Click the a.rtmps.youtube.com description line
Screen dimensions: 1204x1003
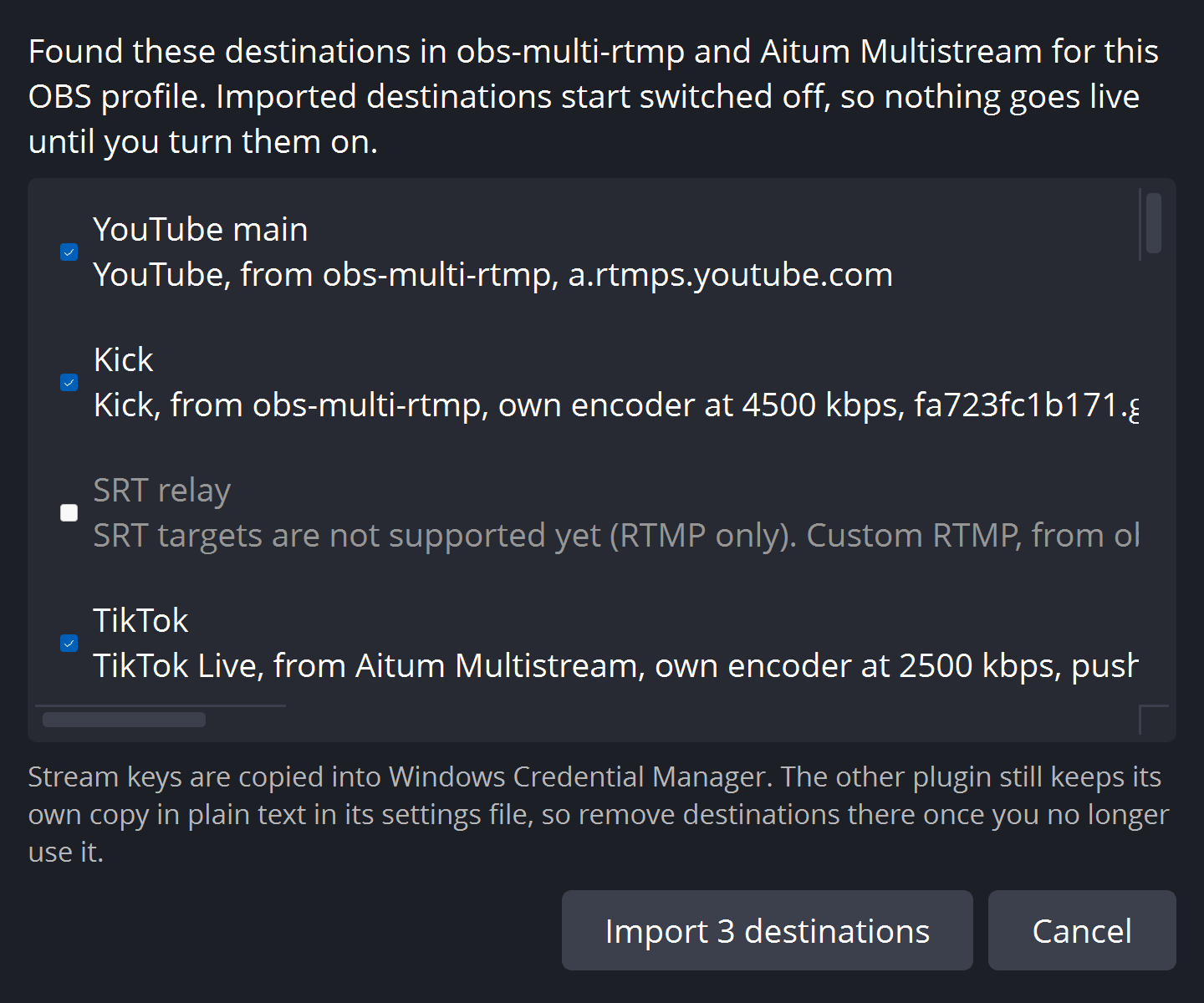pos(492,274)
